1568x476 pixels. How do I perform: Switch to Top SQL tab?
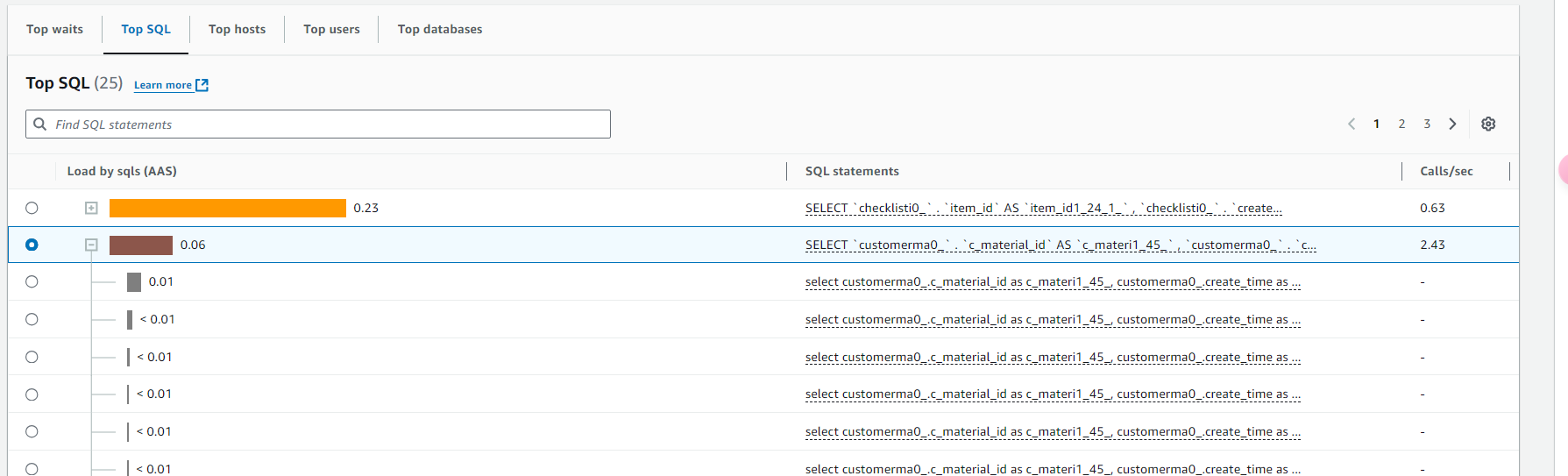tap(145, 29)
